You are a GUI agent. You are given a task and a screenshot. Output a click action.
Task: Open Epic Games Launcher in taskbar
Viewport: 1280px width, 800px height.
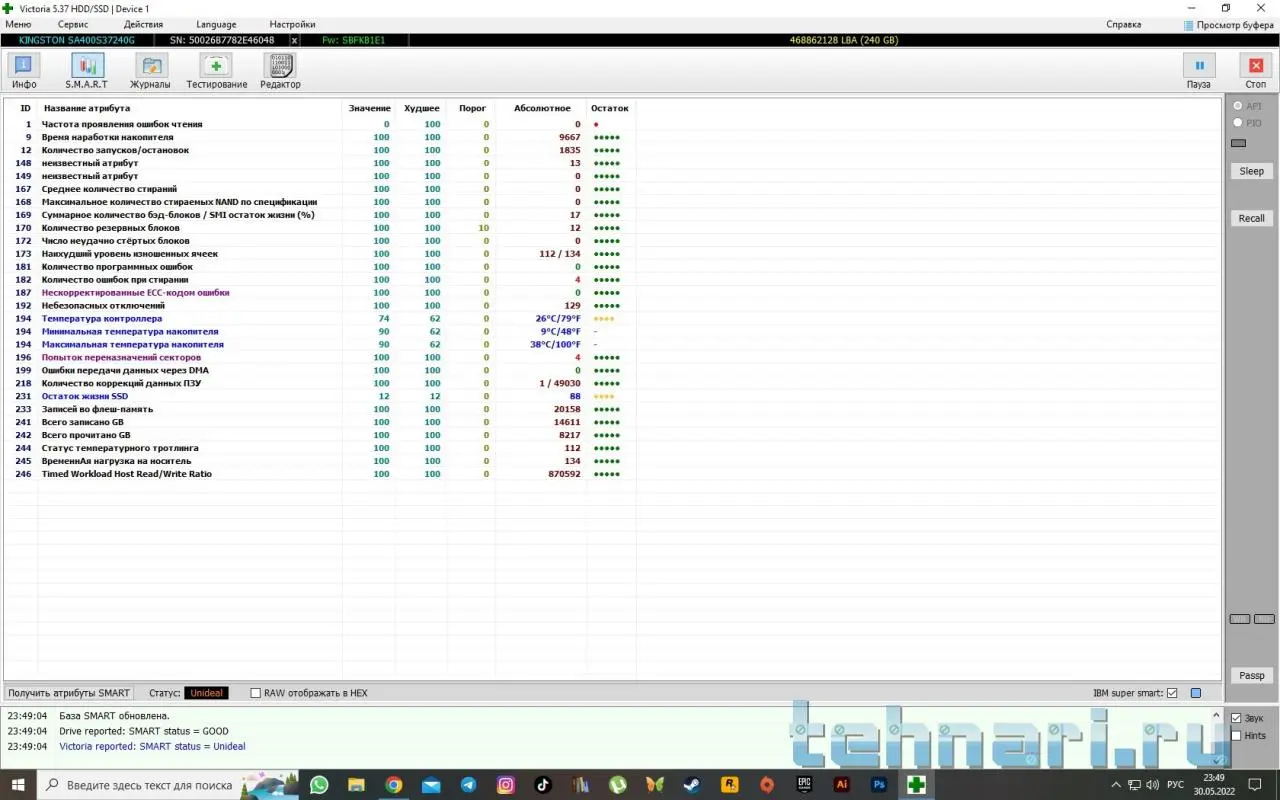pos(804,785)
